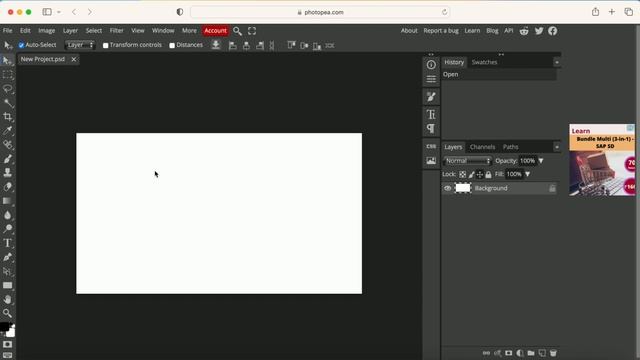Image resolution: width=640 pixels, height=360 pixels.
Task: Select the Move tool in left toolbar
Action: (x=7, y=61)
